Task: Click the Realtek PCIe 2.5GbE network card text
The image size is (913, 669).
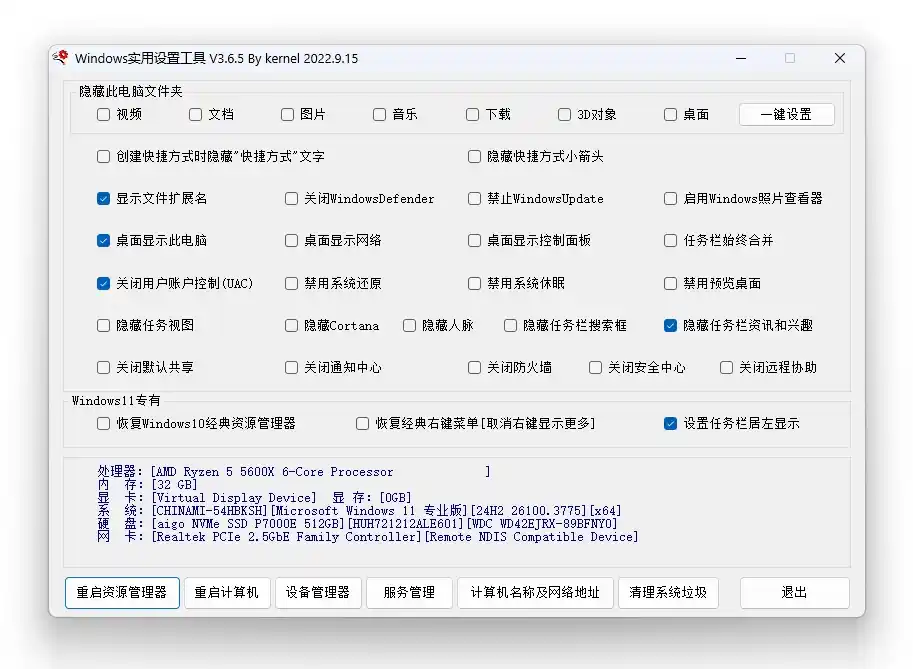Action: [x=286, y=537]
